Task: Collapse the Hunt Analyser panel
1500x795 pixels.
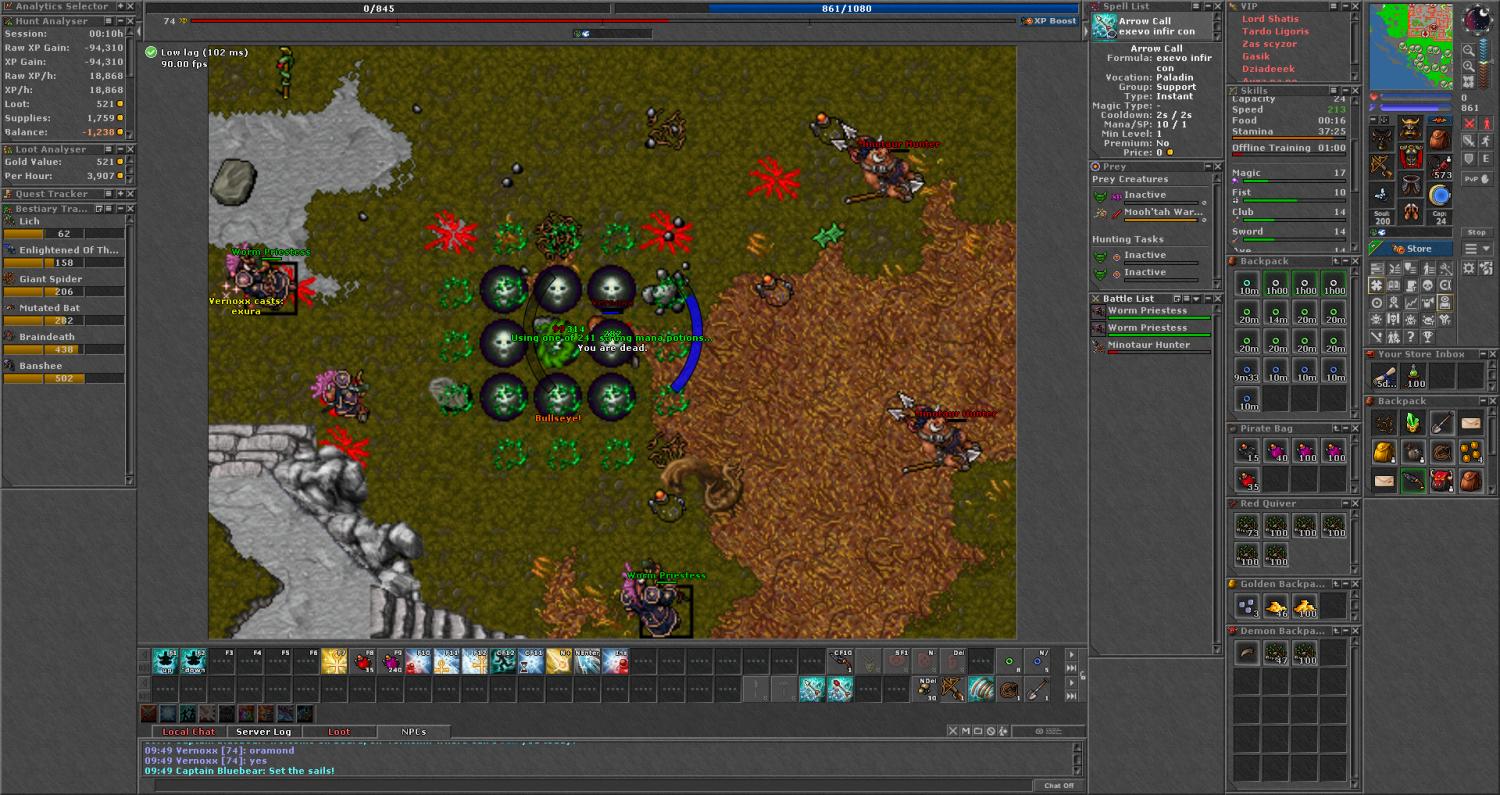Action: (119, 21)
